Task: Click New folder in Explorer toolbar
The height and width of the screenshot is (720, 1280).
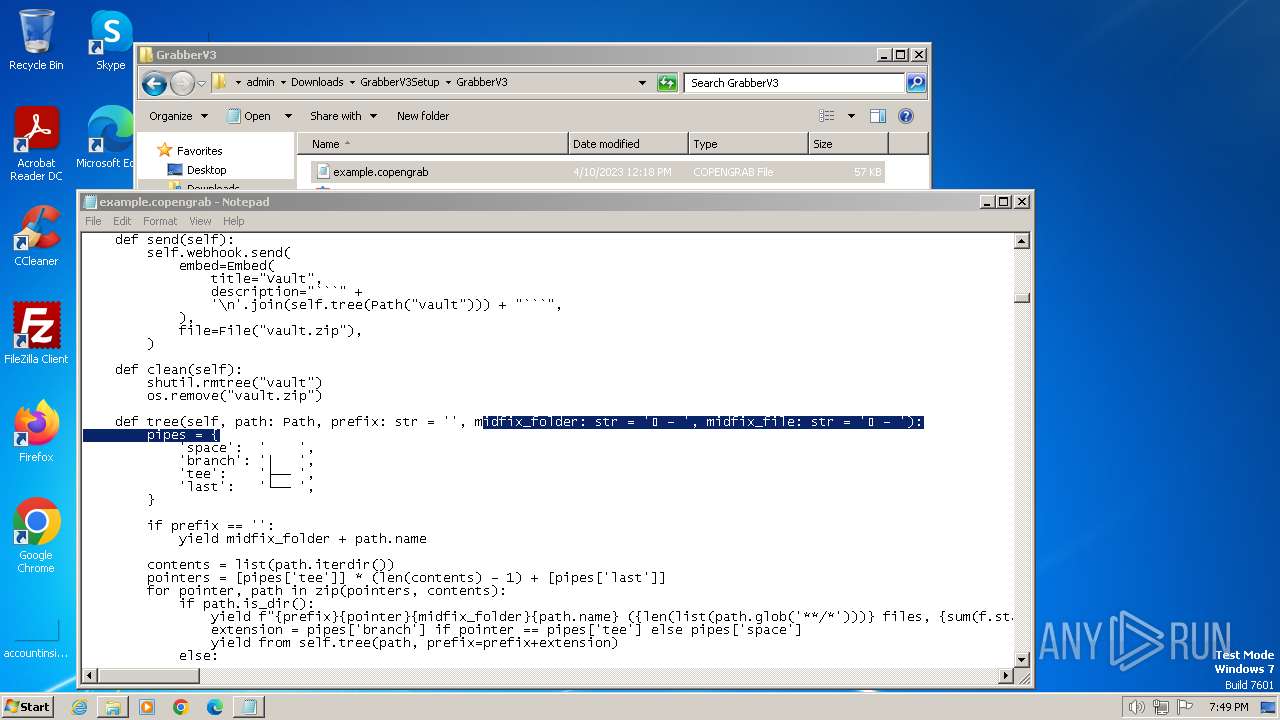Action: (423, 116)
